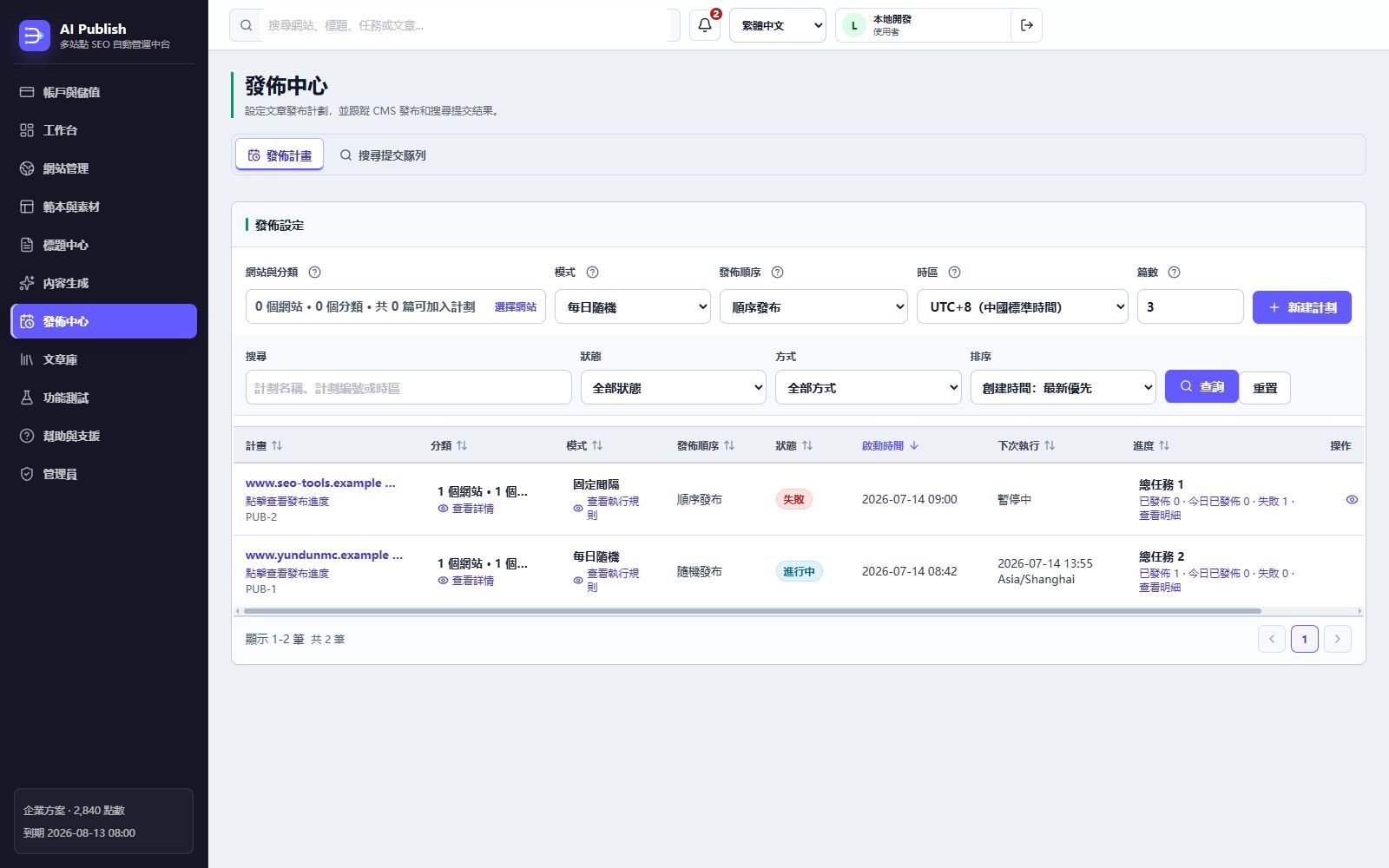Open www.yundunmc.example plan link
The width and height of the screenshot is (1389, 868).
point(324,555)
